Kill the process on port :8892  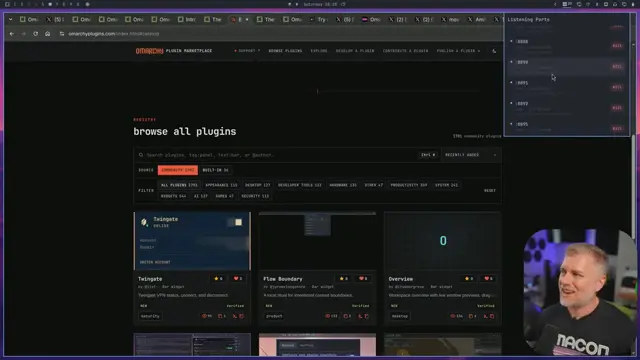pyautogui.click(x=617, y=108)
